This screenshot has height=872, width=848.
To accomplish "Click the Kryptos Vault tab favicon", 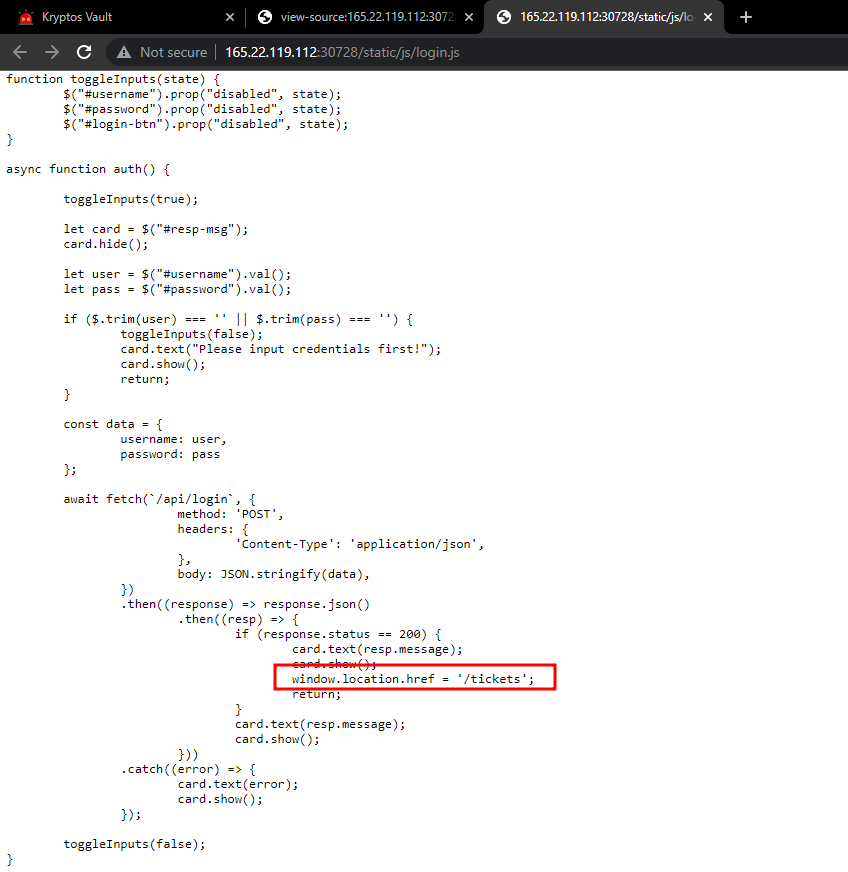I will (x=25, y=17).
